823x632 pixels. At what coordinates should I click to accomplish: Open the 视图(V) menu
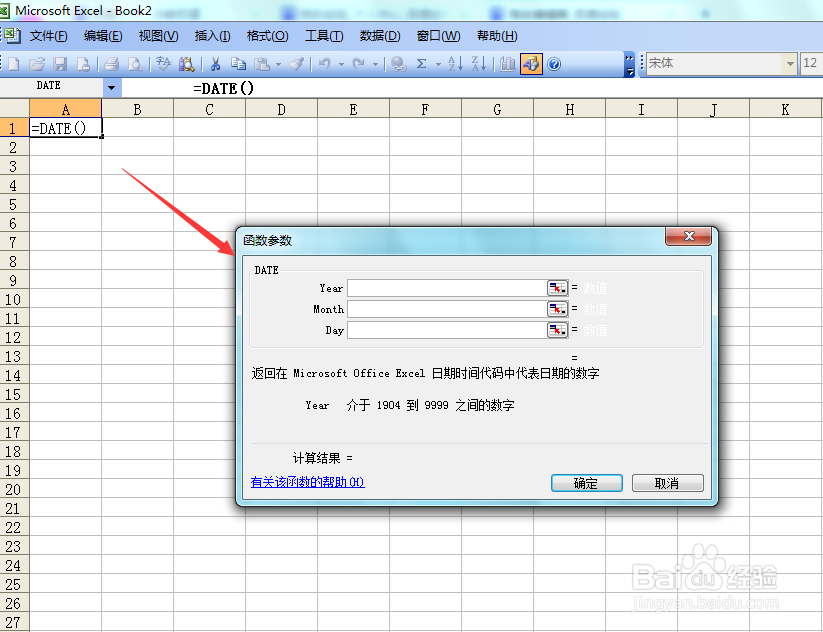click(x=158, y=36)
